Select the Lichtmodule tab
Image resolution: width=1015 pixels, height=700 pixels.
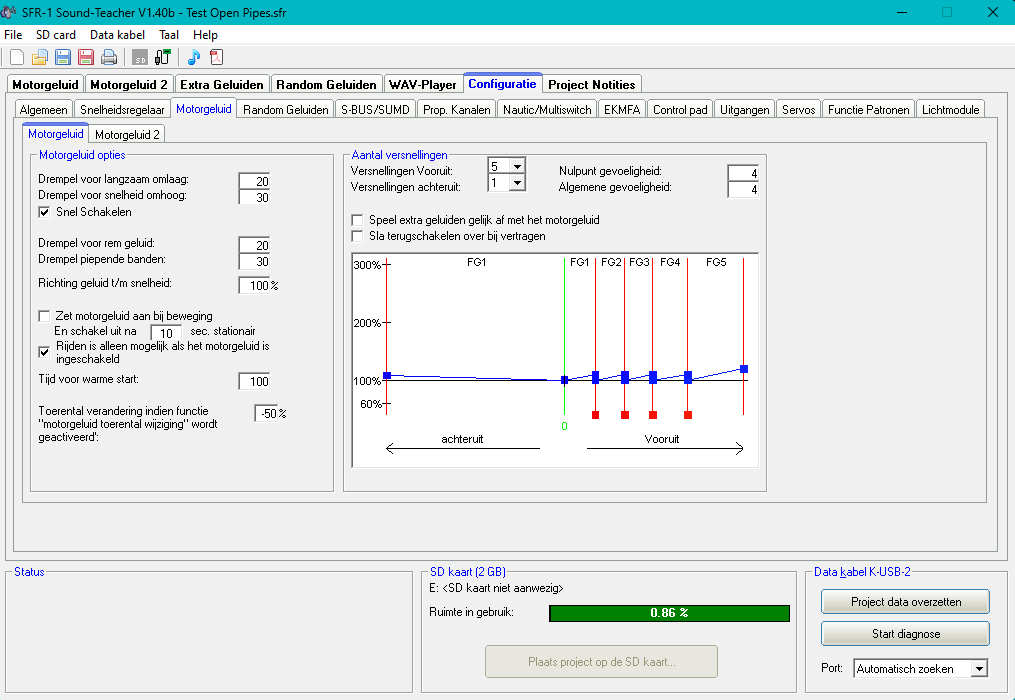950,109
